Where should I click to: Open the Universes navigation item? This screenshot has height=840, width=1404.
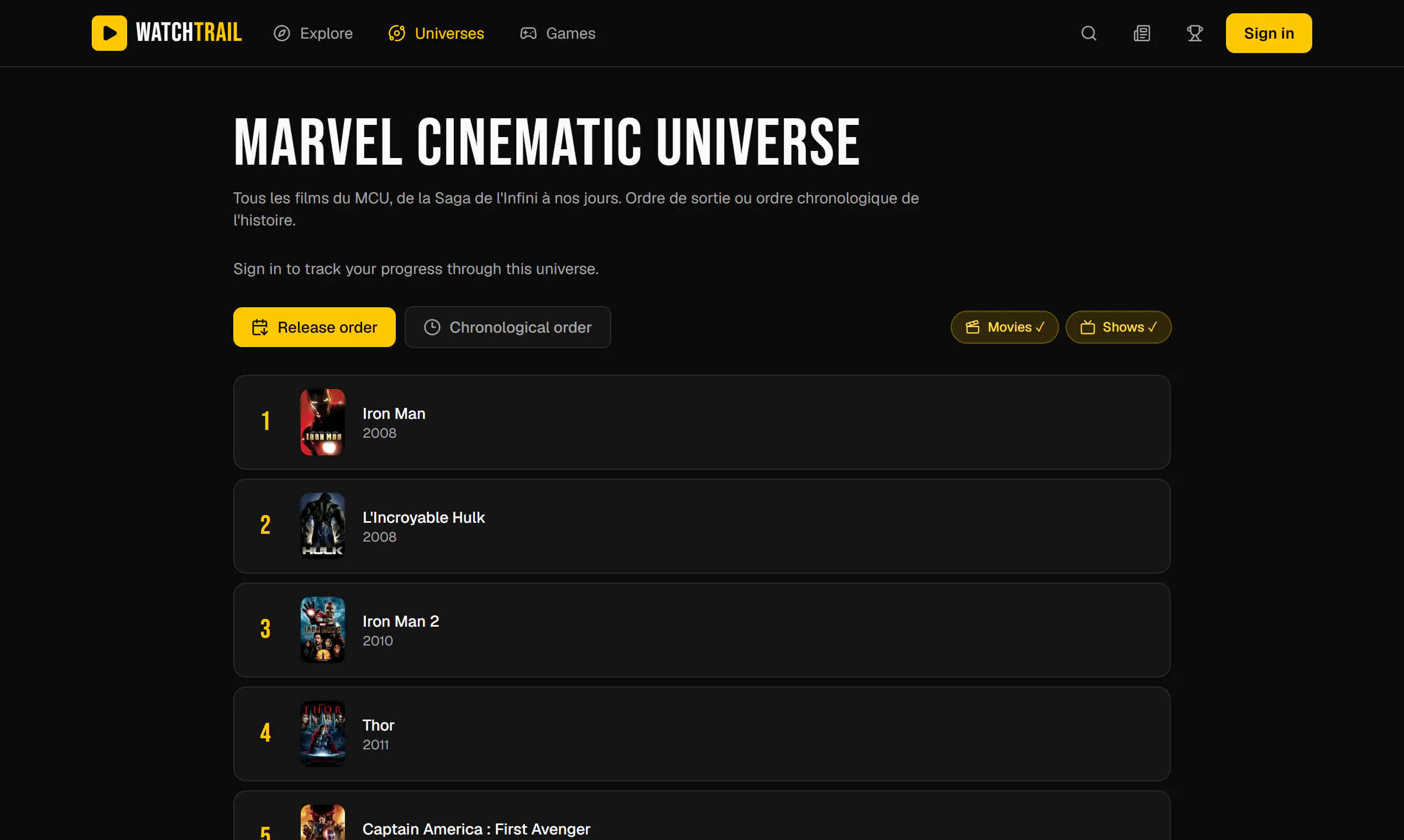(x=436, y=33)
